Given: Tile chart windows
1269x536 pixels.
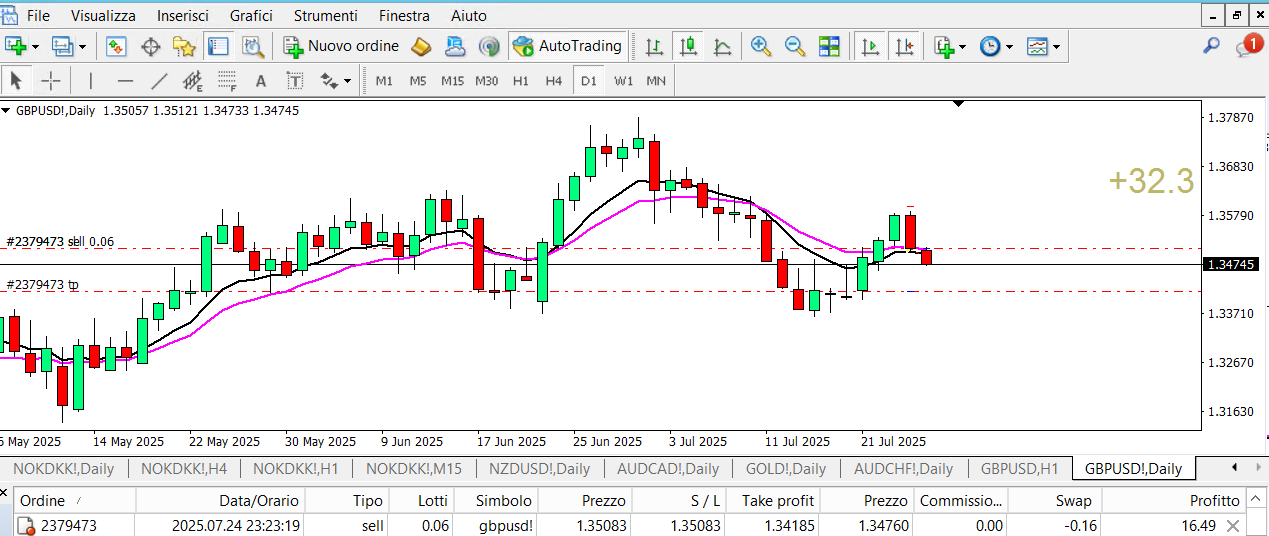Looking at the screenshot, I should point(829,46).
